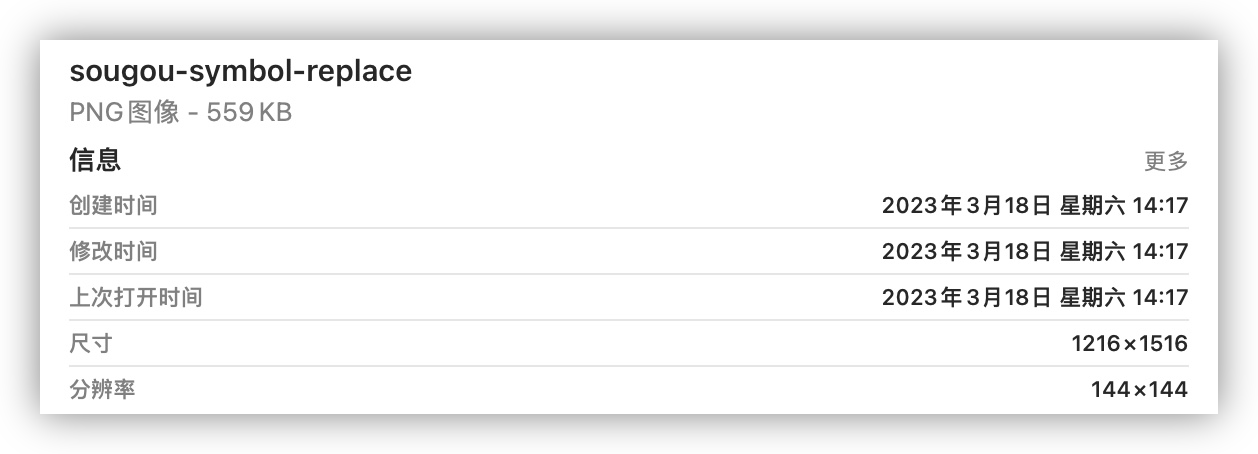Click the "信息" section heading
The width and height of the screenshot is (1258, 454).
[x=95, y=160]
